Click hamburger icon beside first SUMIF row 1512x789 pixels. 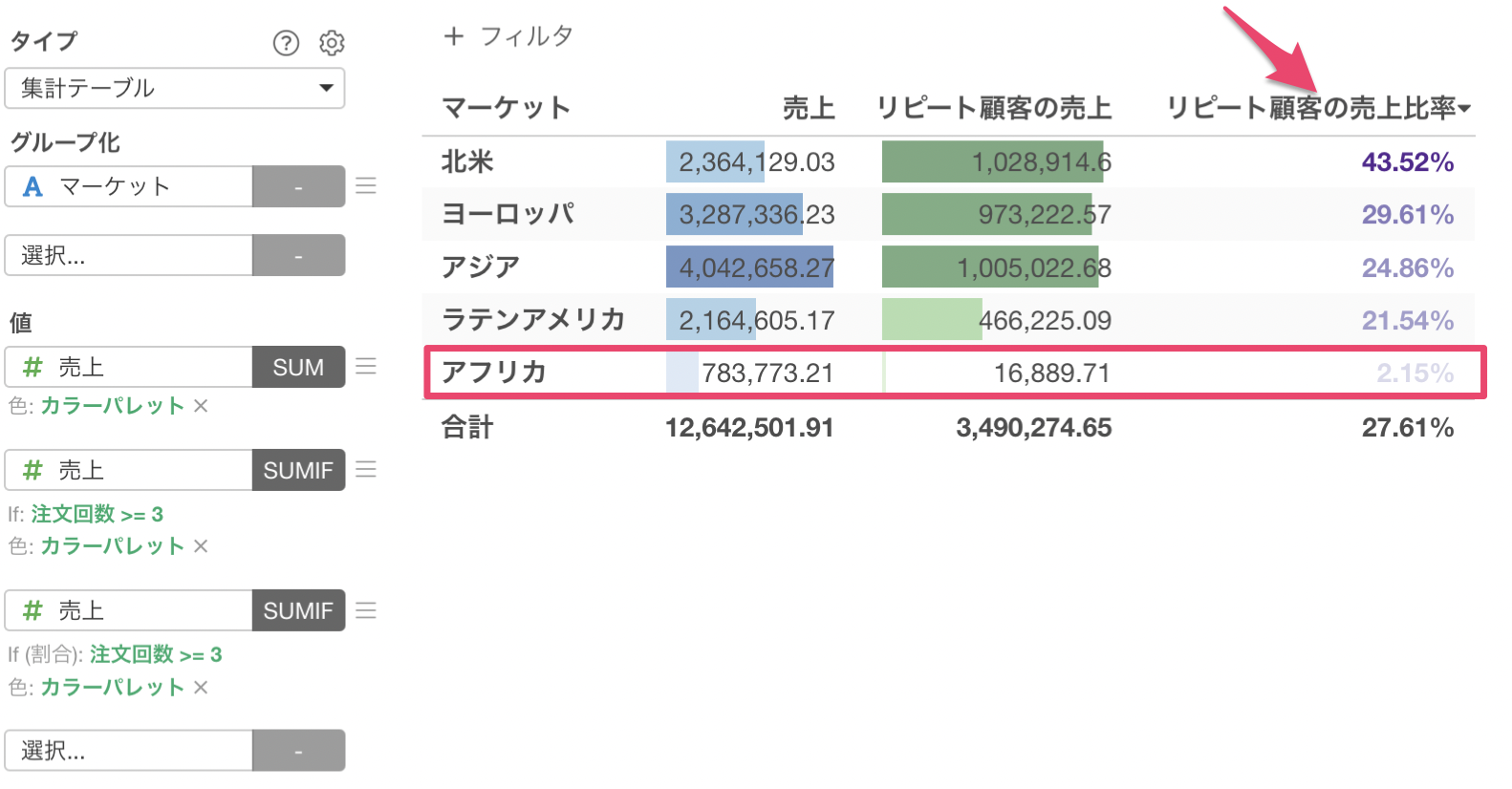pos(366,469)
